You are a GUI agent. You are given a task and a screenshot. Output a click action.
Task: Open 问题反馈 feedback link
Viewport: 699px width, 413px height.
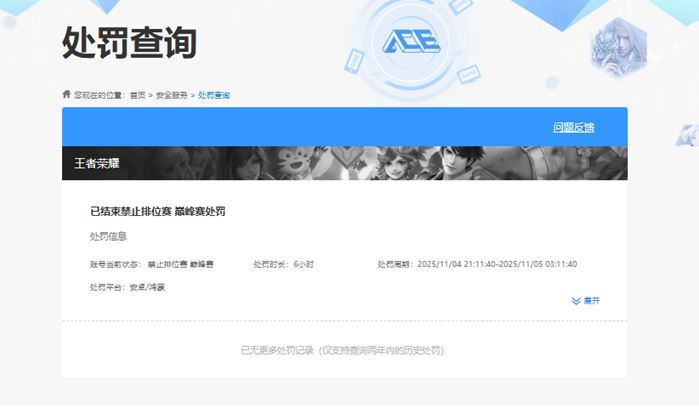574,128
